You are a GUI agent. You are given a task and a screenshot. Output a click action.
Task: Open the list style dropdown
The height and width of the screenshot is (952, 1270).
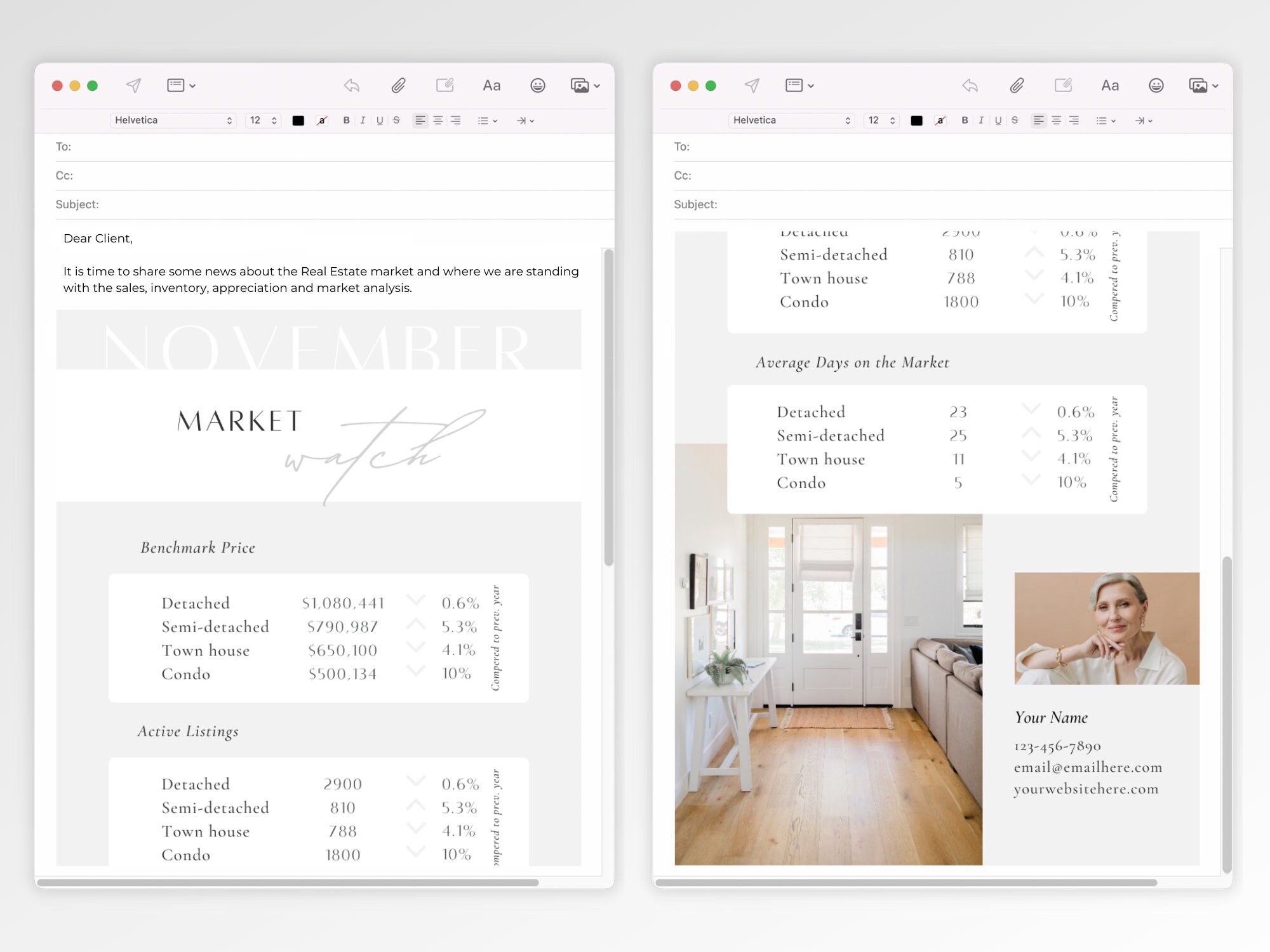click(486, 120)
